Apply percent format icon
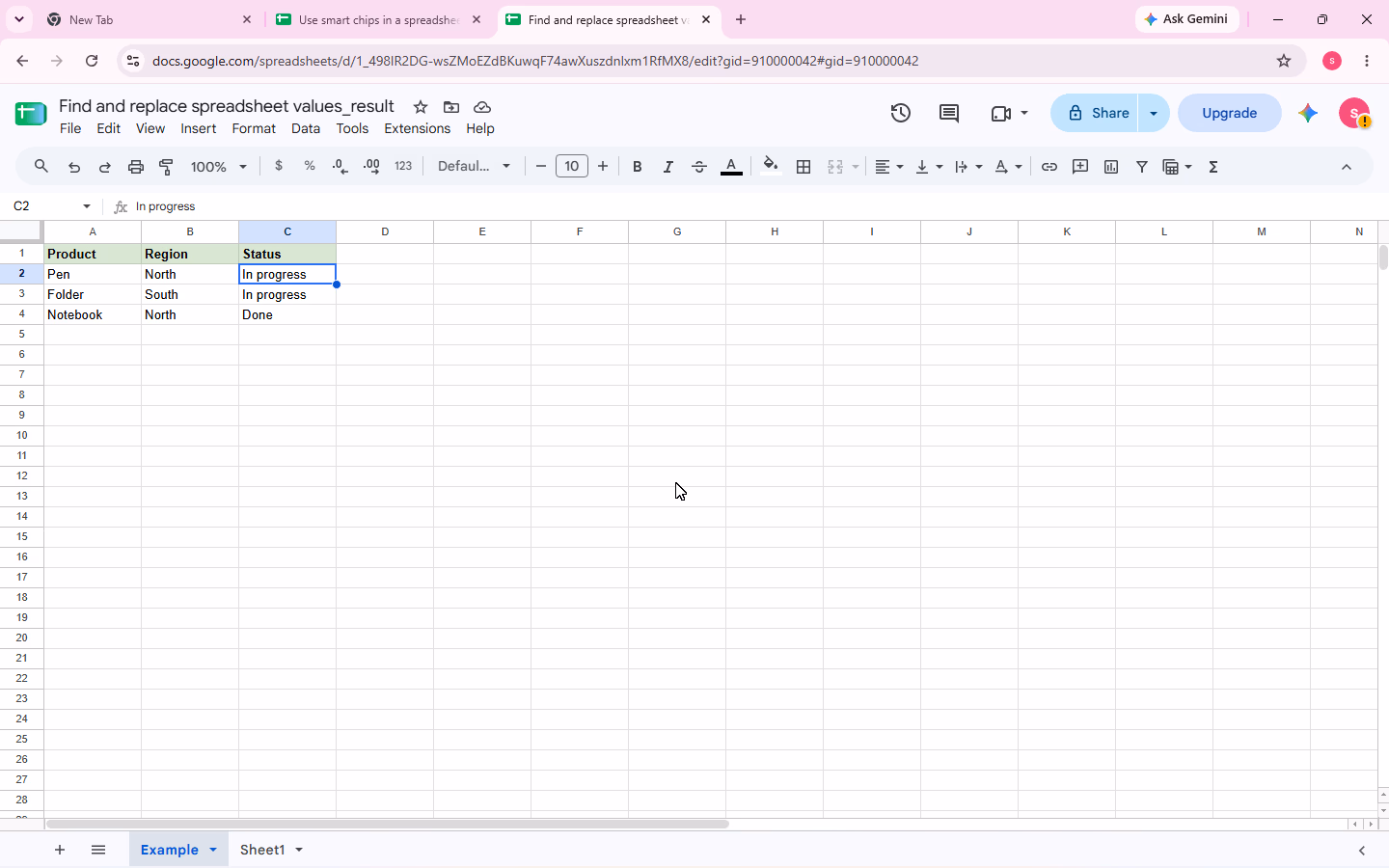The width and height of the screenshot is (1389, 868). click(x=310, y=166)
